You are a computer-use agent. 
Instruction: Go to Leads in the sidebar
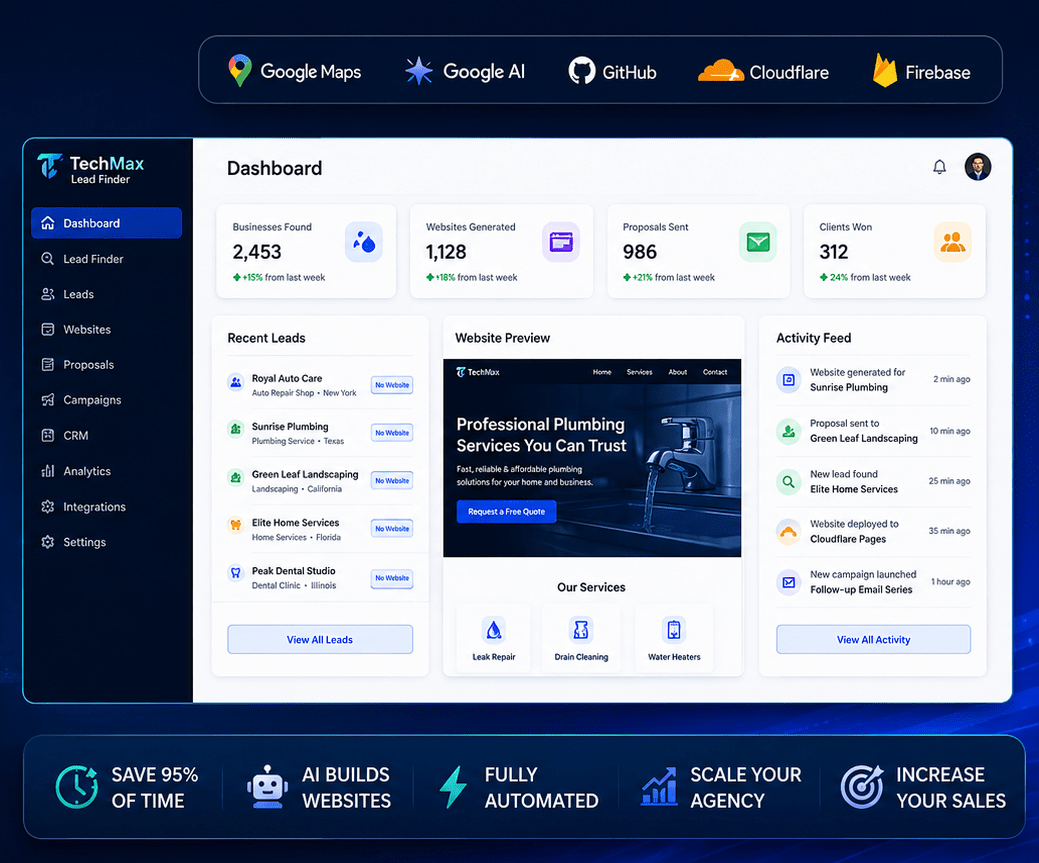[x=107, y=294]
